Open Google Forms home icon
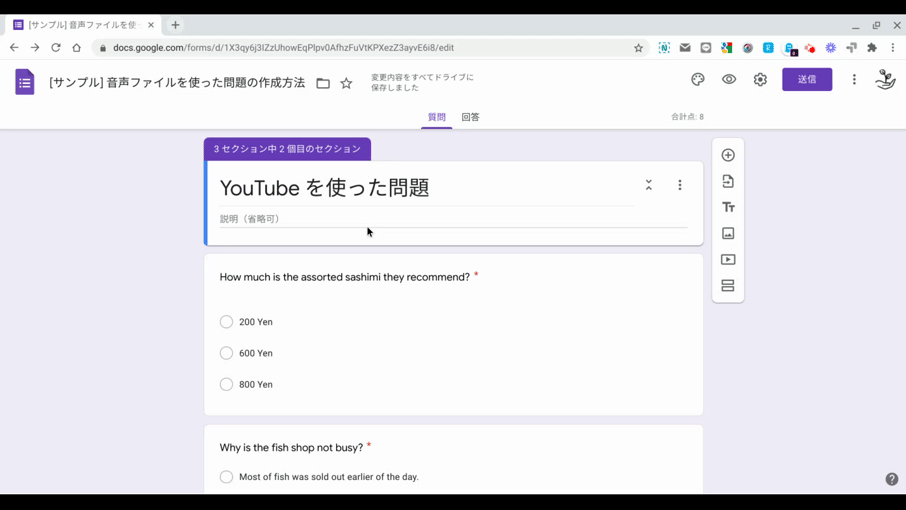Viewport: 906px width, 510px height. (24, 82)
